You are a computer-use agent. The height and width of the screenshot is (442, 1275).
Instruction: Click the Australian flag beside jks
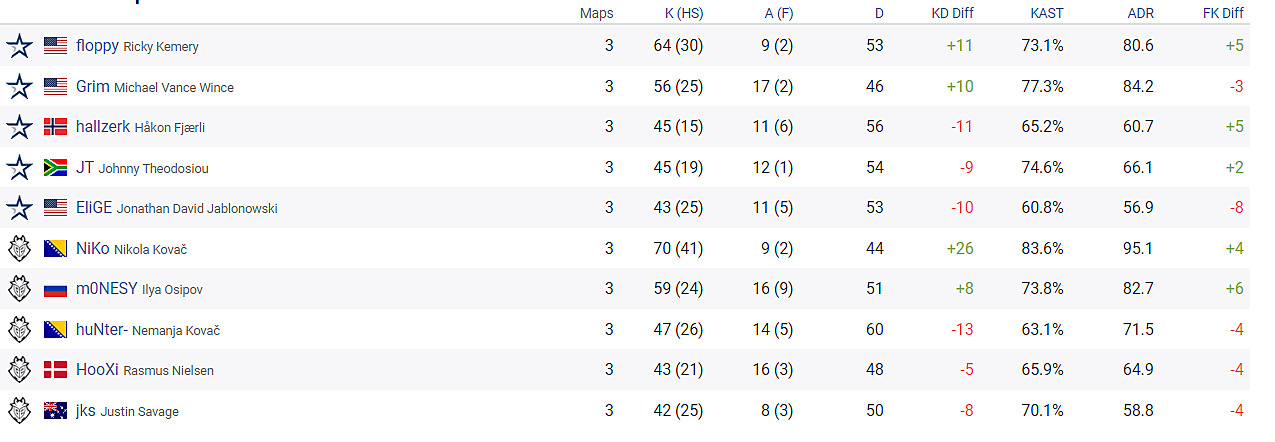pos(56,410)
